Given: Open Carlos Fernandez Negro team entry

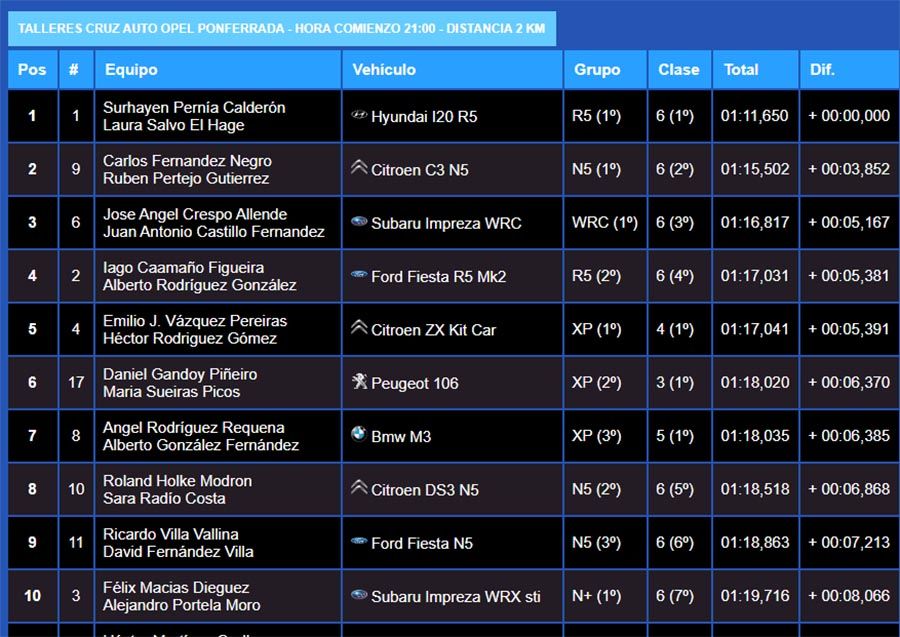Looking at the screenshot, I should (x=187, y=161).
